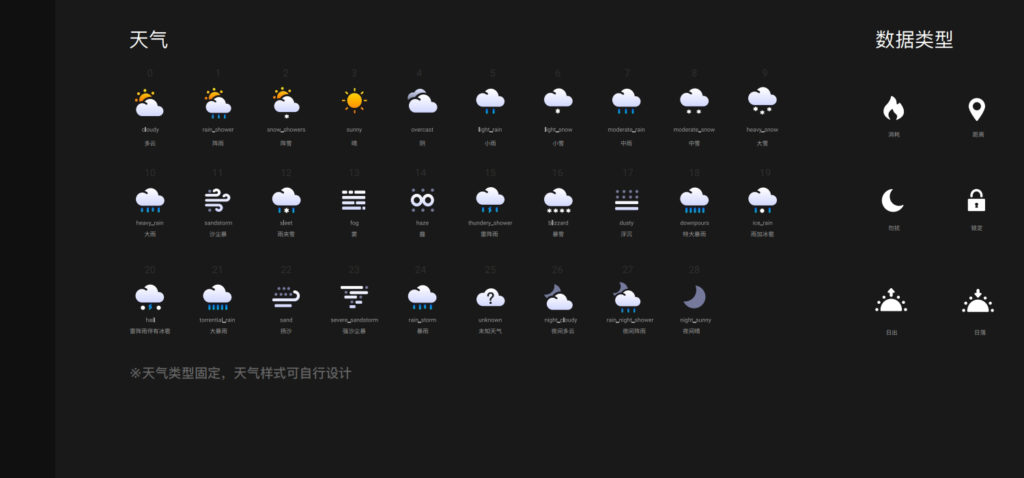Click the flame consumption icon
Screen dimensions: 1024x478
893,108
